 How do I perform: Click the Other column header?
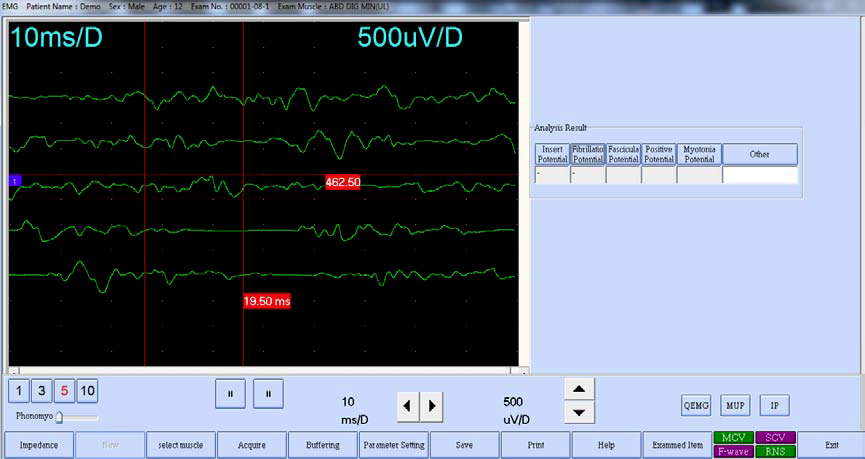point(760,154)
